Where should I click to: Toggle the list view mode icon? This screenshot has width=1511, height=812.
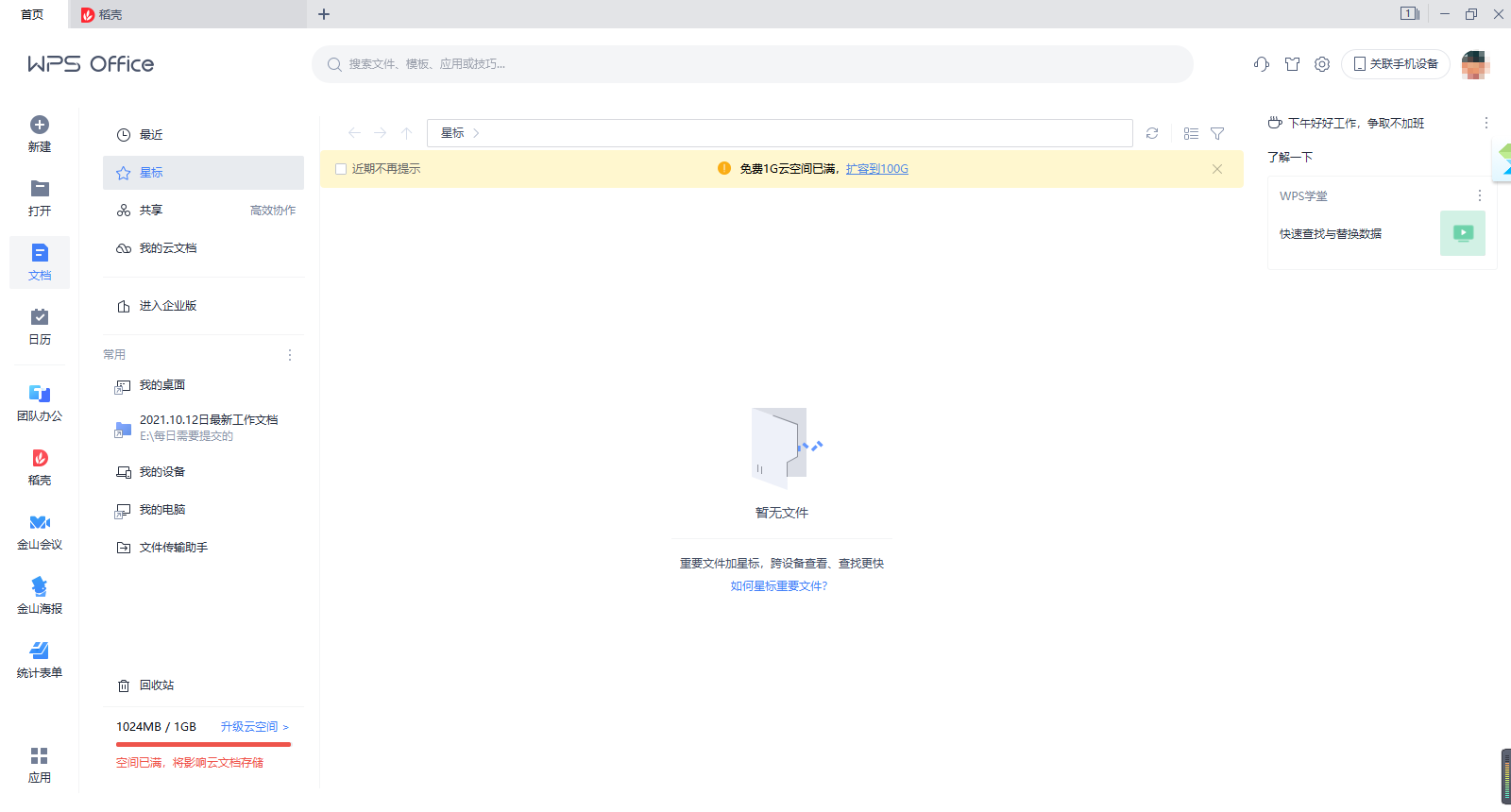pos(1191,134)
